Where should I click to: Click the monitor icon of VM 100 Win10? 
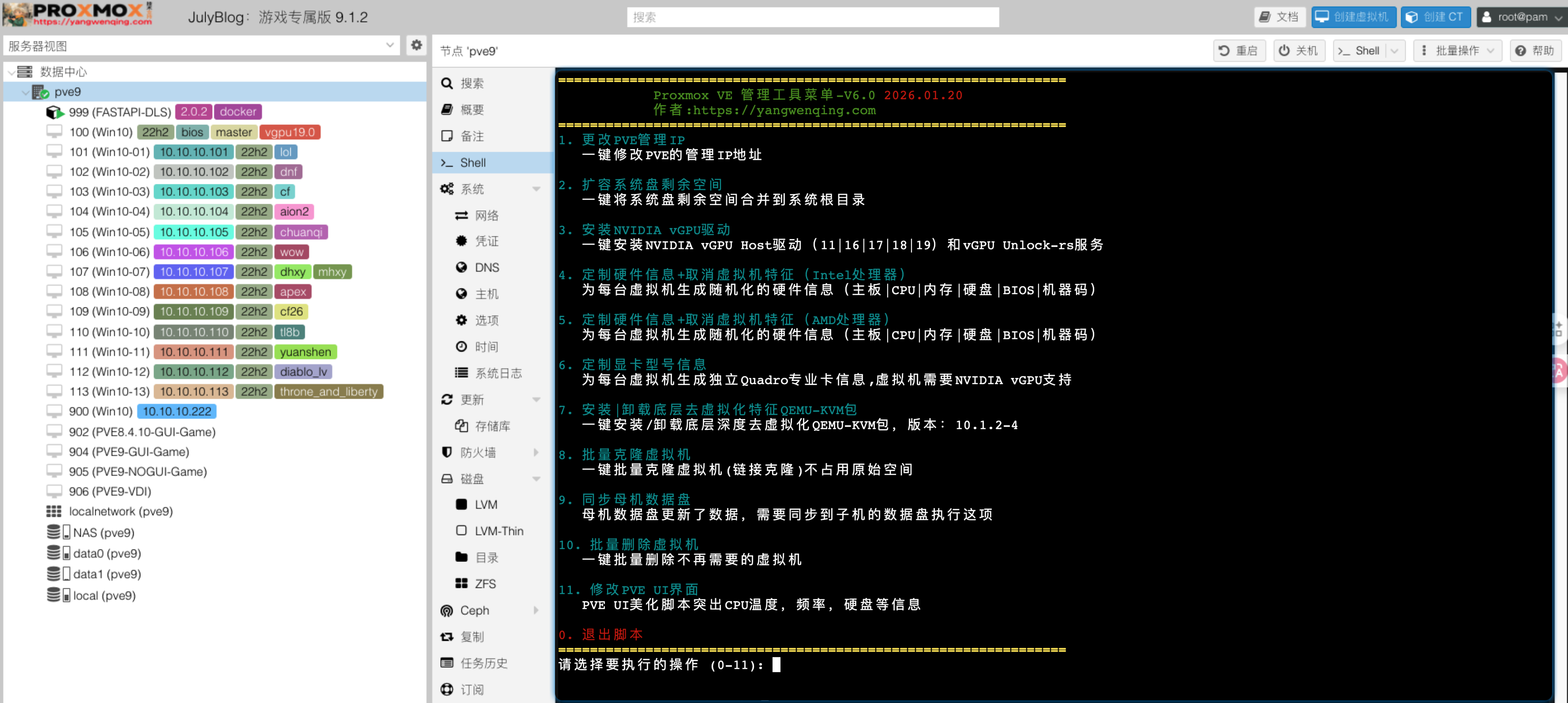[55, 132]
